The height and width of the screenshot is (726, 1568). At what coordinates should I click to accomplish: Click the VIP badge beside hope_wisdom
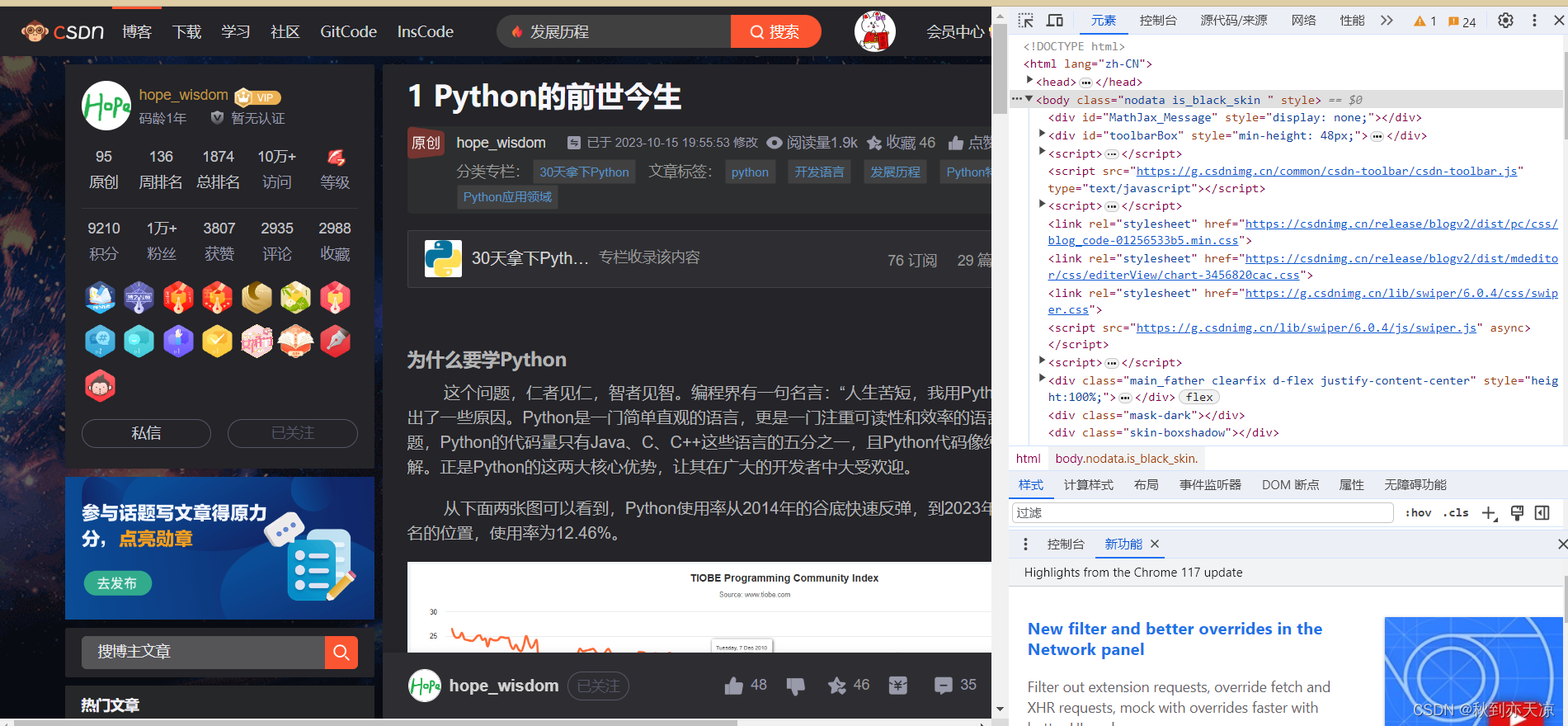[258, 97]
